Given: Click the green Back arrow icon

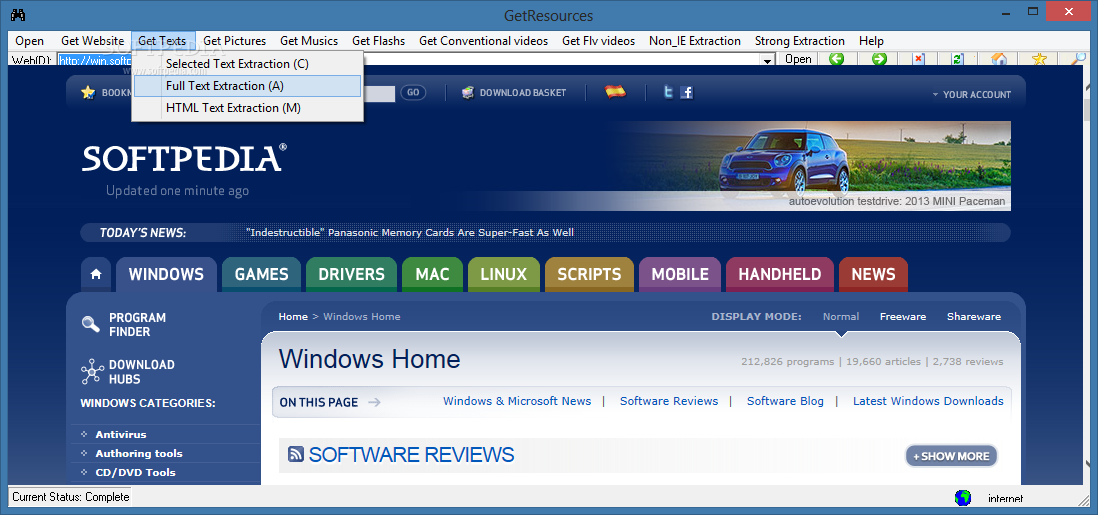Looking at the screenshot, I should 836,59.
